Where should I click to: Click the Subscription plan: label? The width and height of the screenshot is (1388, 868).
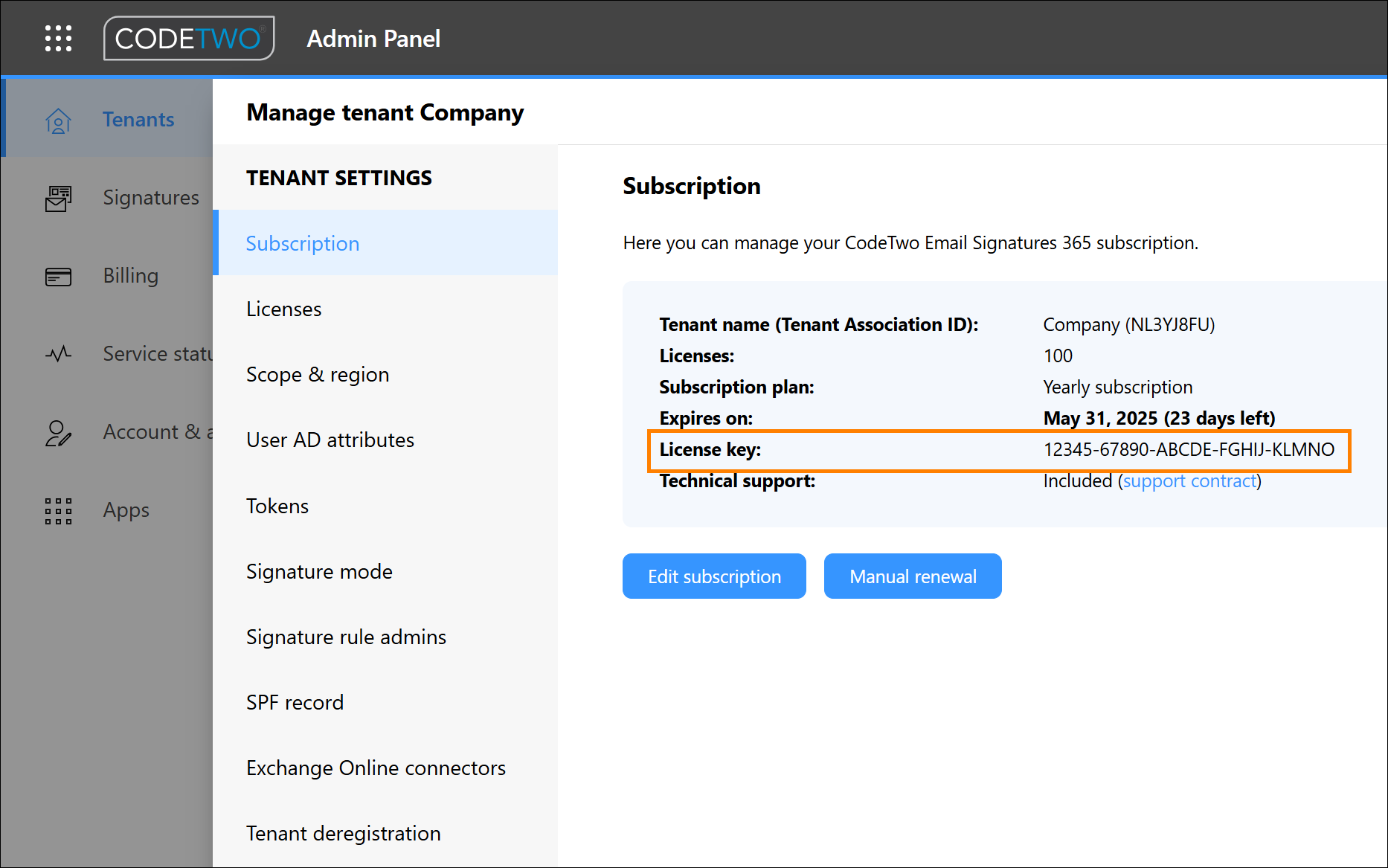click(736, 388)
